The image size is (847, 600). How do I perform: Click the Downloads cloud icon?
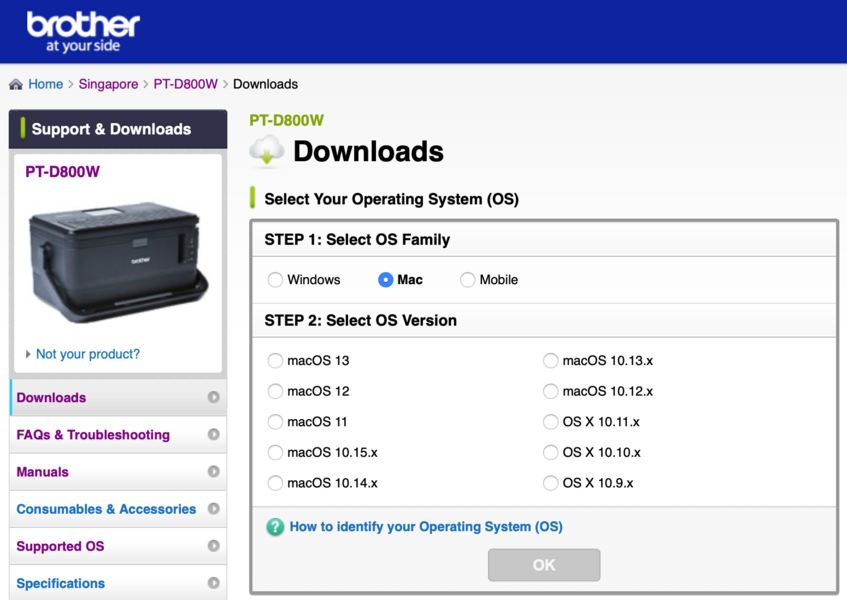click(x=267, y=151)
